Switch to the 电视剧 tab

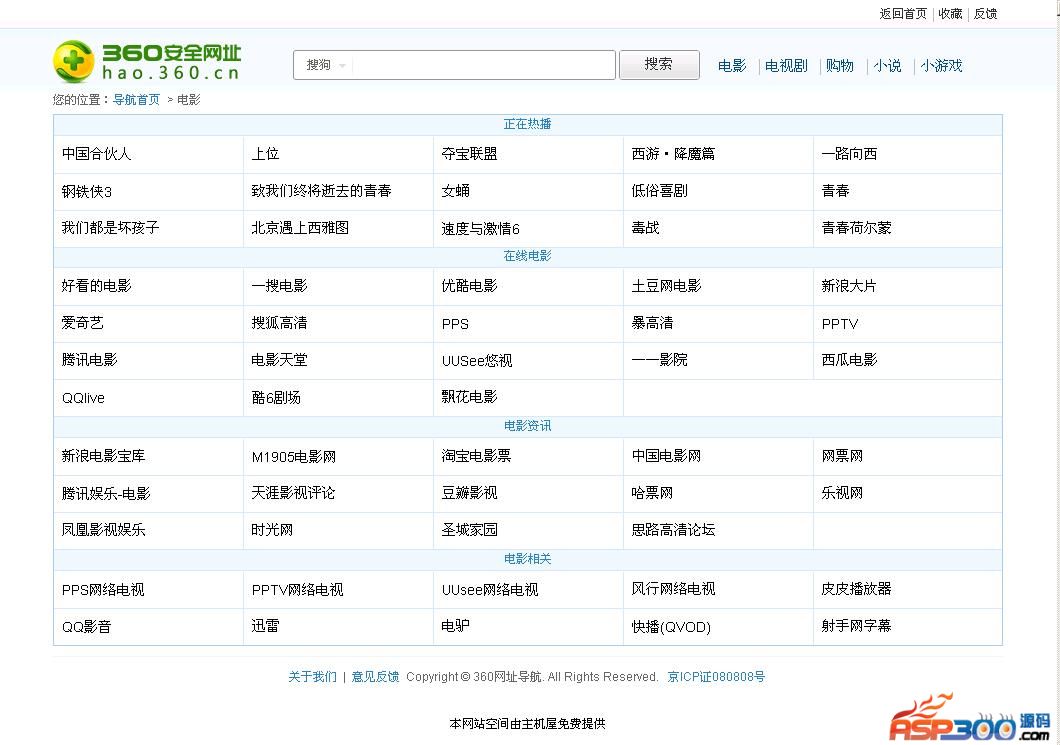pyautogui.click(x=786, y=66)
